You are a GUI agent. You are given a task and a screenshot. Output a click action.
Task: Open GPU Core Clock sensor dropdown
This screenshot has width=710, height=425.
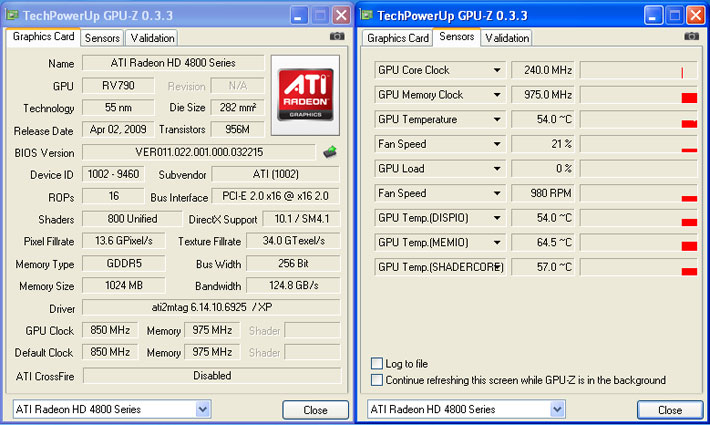pos(497,70)
